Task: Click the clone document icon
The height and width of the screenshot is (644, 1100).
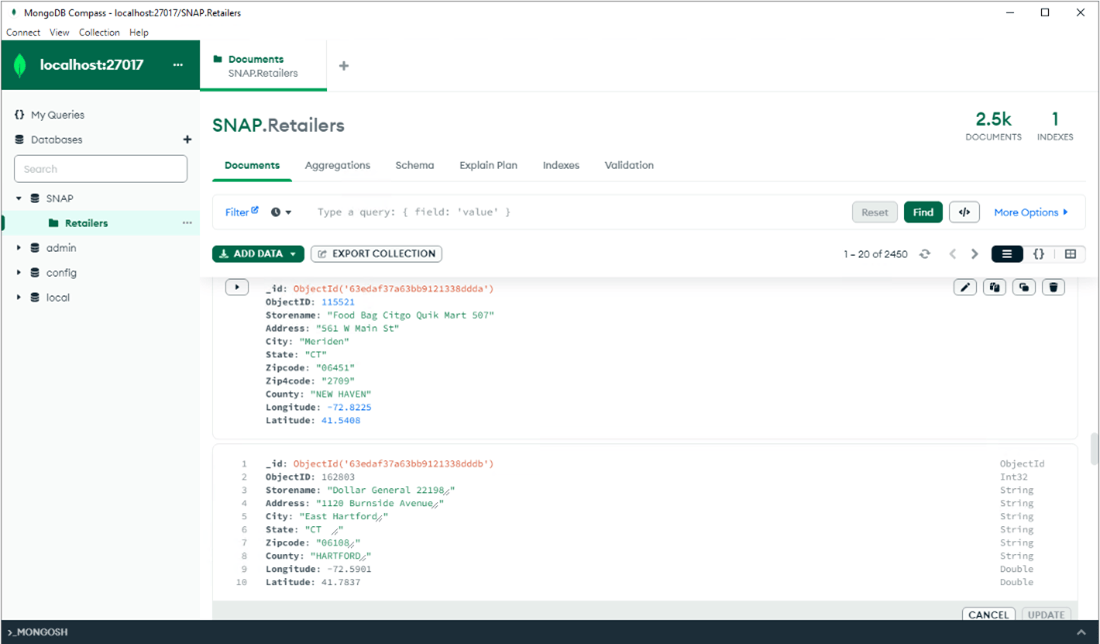Action: pyautogui.click(x=1024, y=288)
